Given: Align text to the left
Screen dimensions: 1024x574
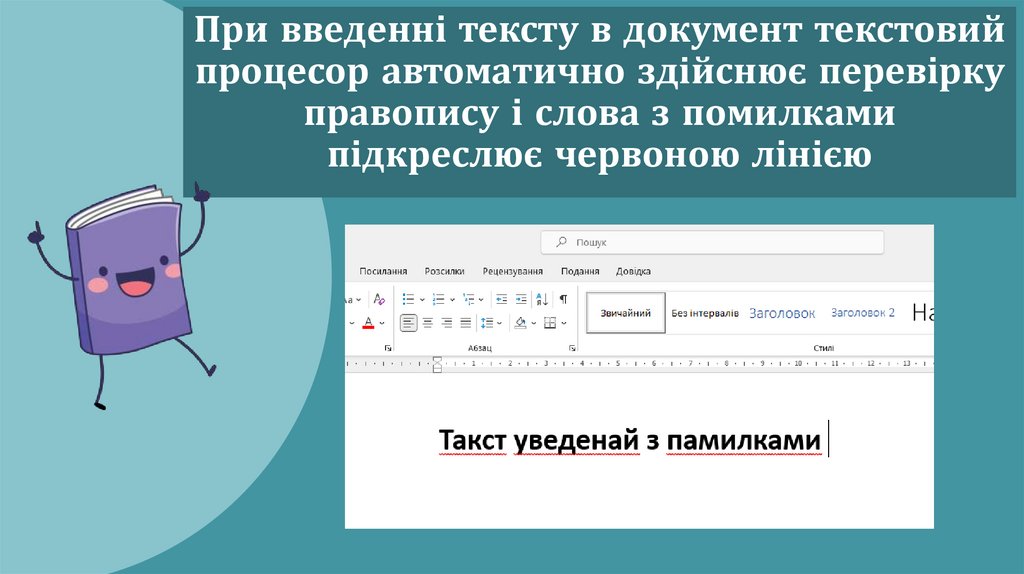Looking at the screenshot, I should [x=408, y=323].
